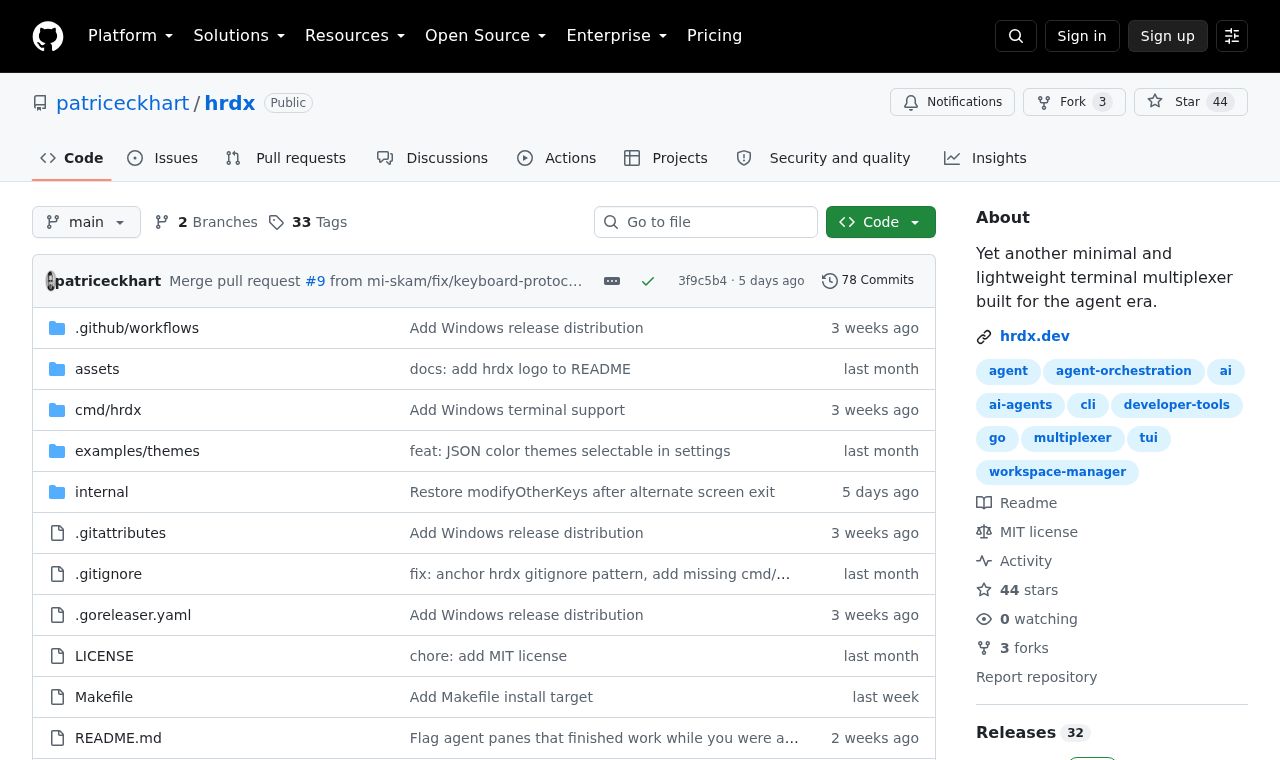Click the examples/themes folder icon
The height and width of the screenshot is (760, 1280).
pos(57,451)
